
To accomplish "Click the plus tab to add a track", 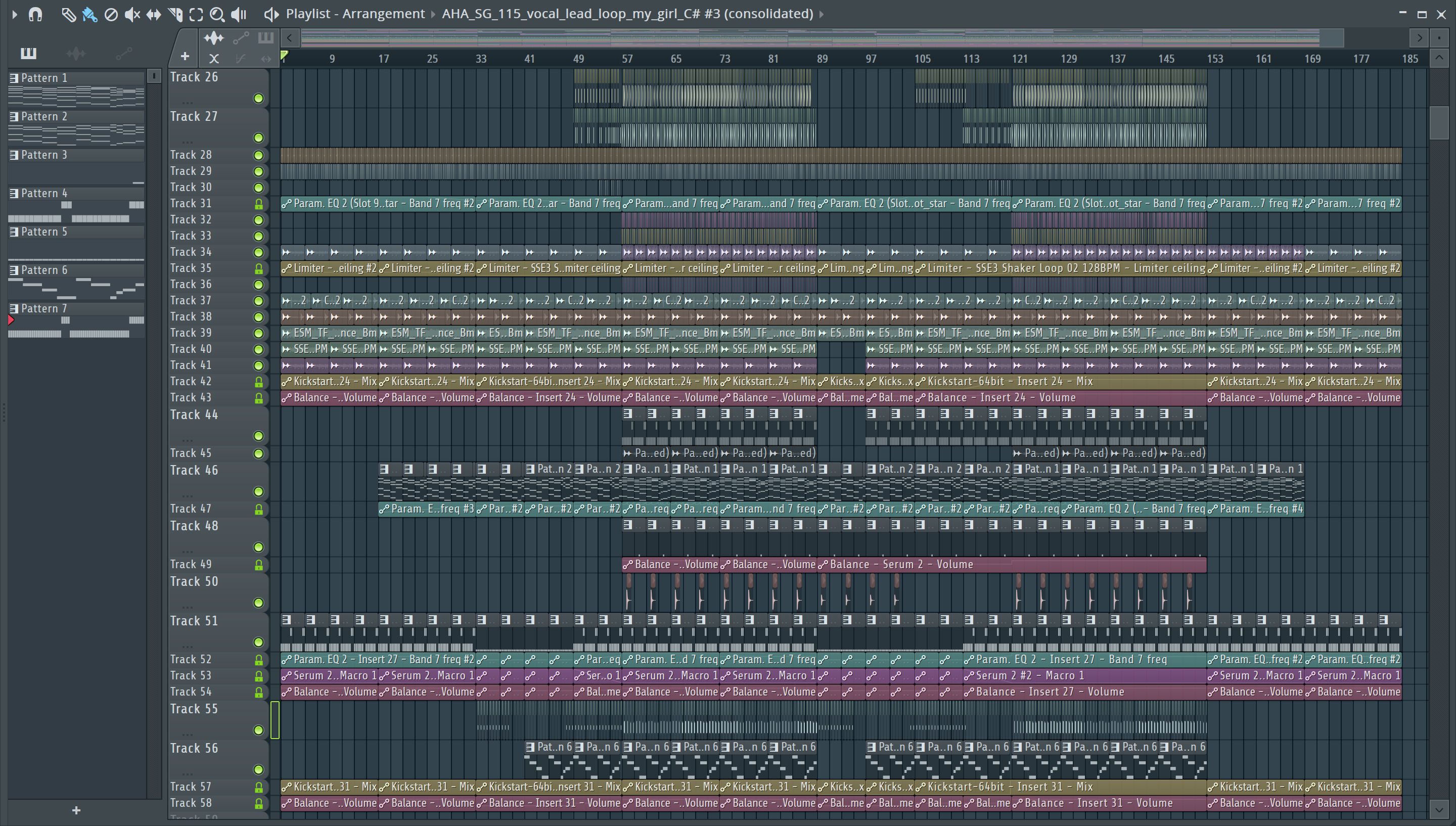I will coord(185,56).
